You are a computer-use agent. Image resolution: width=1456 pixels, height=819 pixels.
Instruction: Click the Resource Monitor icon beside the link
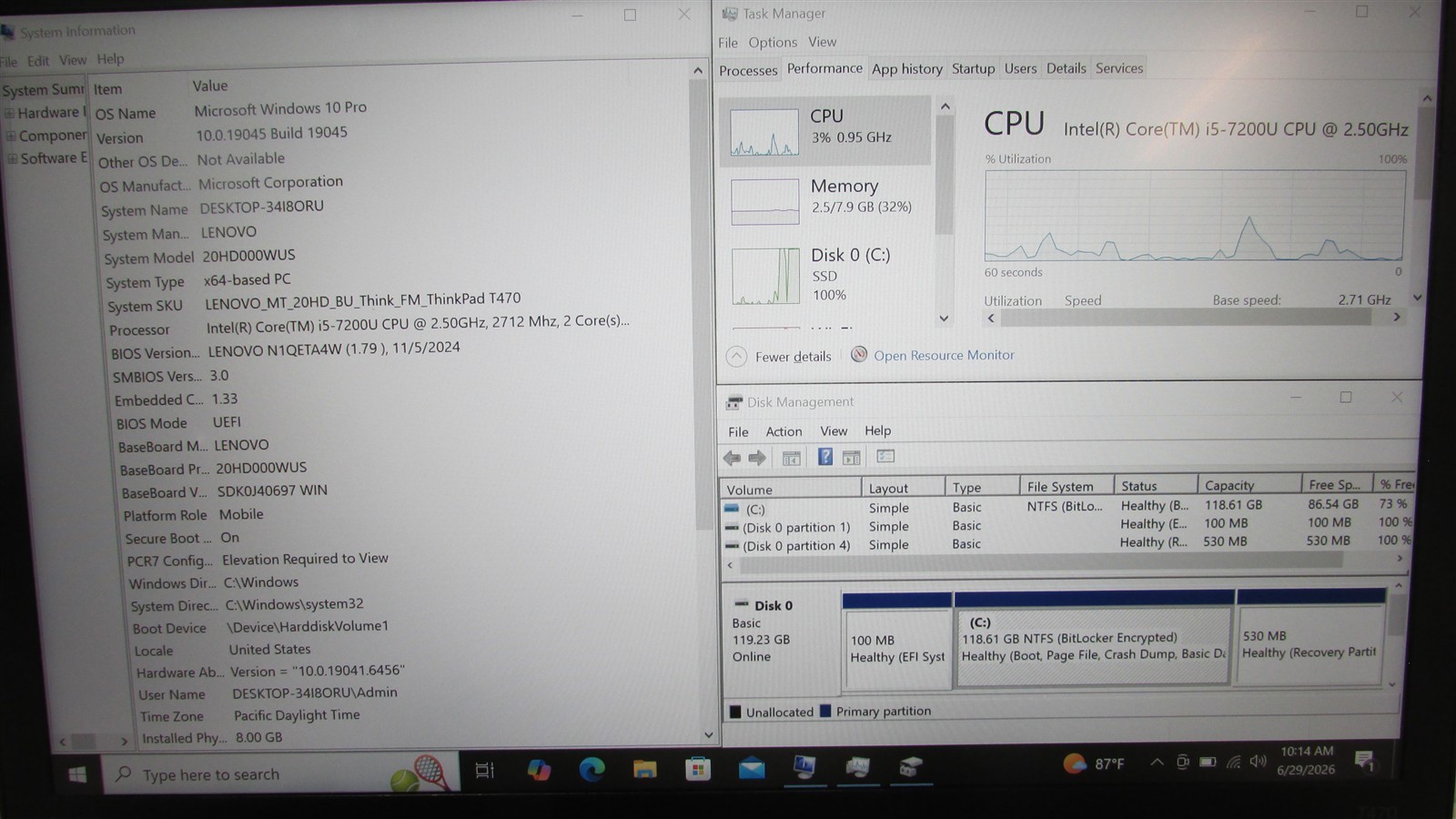859,354
